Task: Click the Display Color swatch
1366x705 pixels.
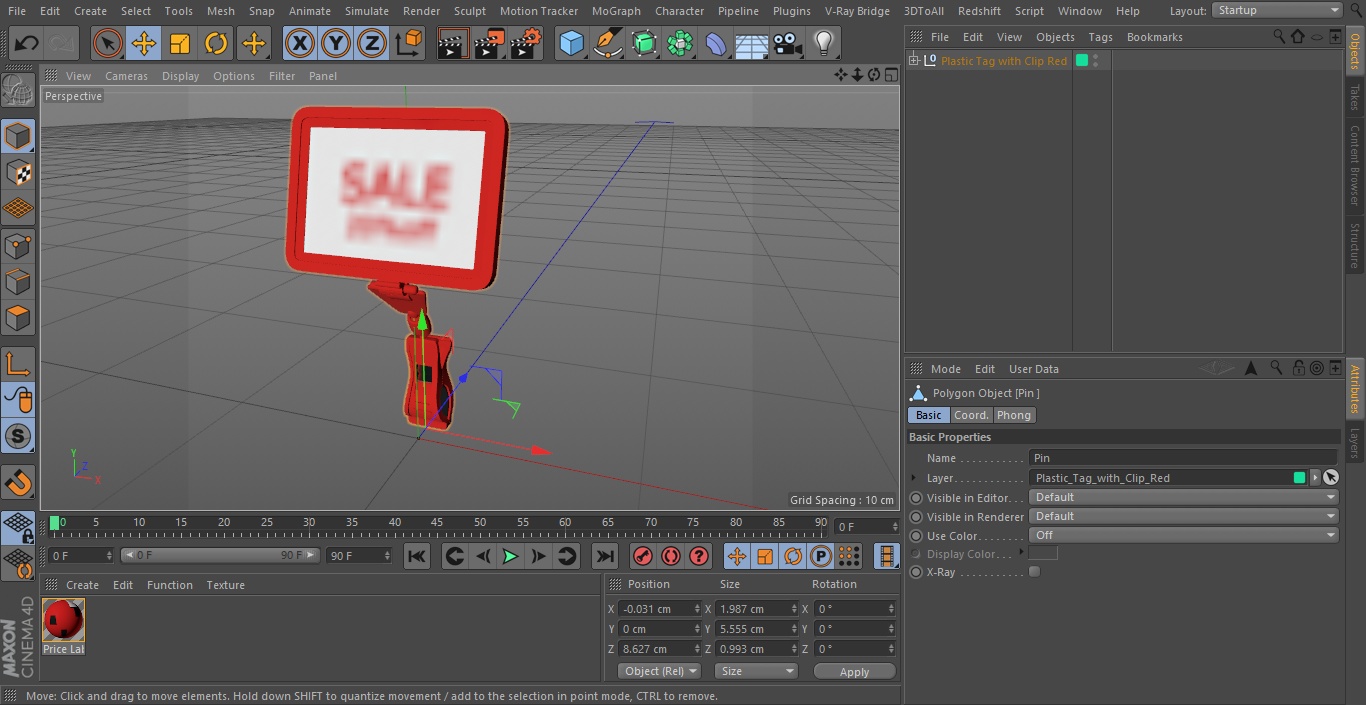Action: click(x=1043, y=553)
